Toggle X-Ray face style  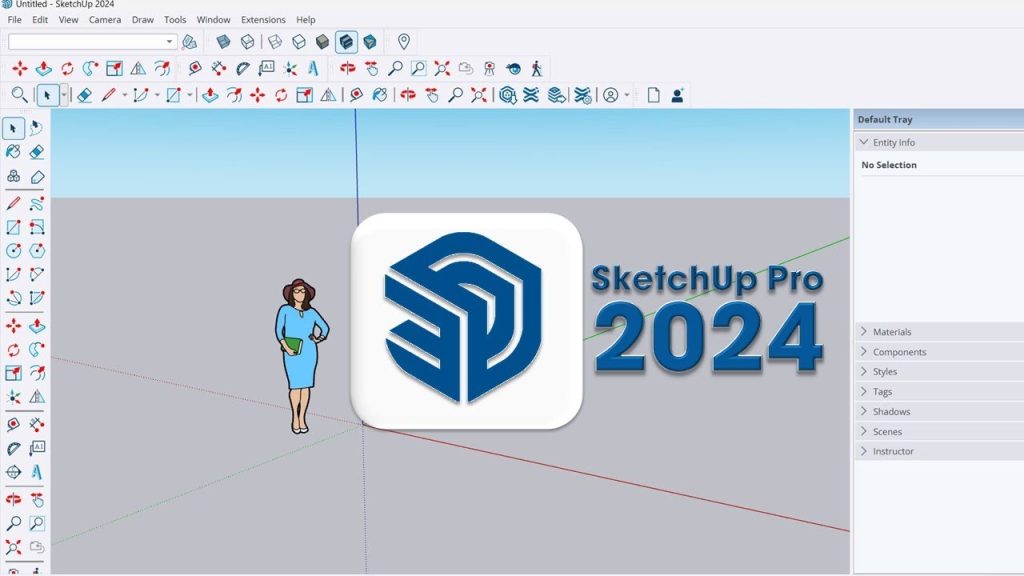(x=223, y=42)
